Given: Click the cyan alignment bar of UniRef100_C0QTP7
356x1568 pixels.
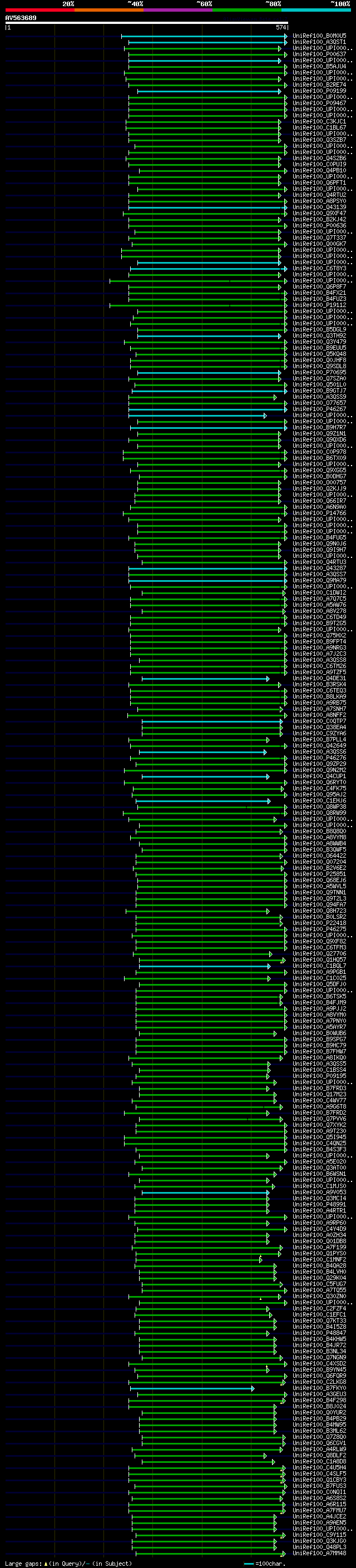Looking at the screenshot, I should pos(211,721).
